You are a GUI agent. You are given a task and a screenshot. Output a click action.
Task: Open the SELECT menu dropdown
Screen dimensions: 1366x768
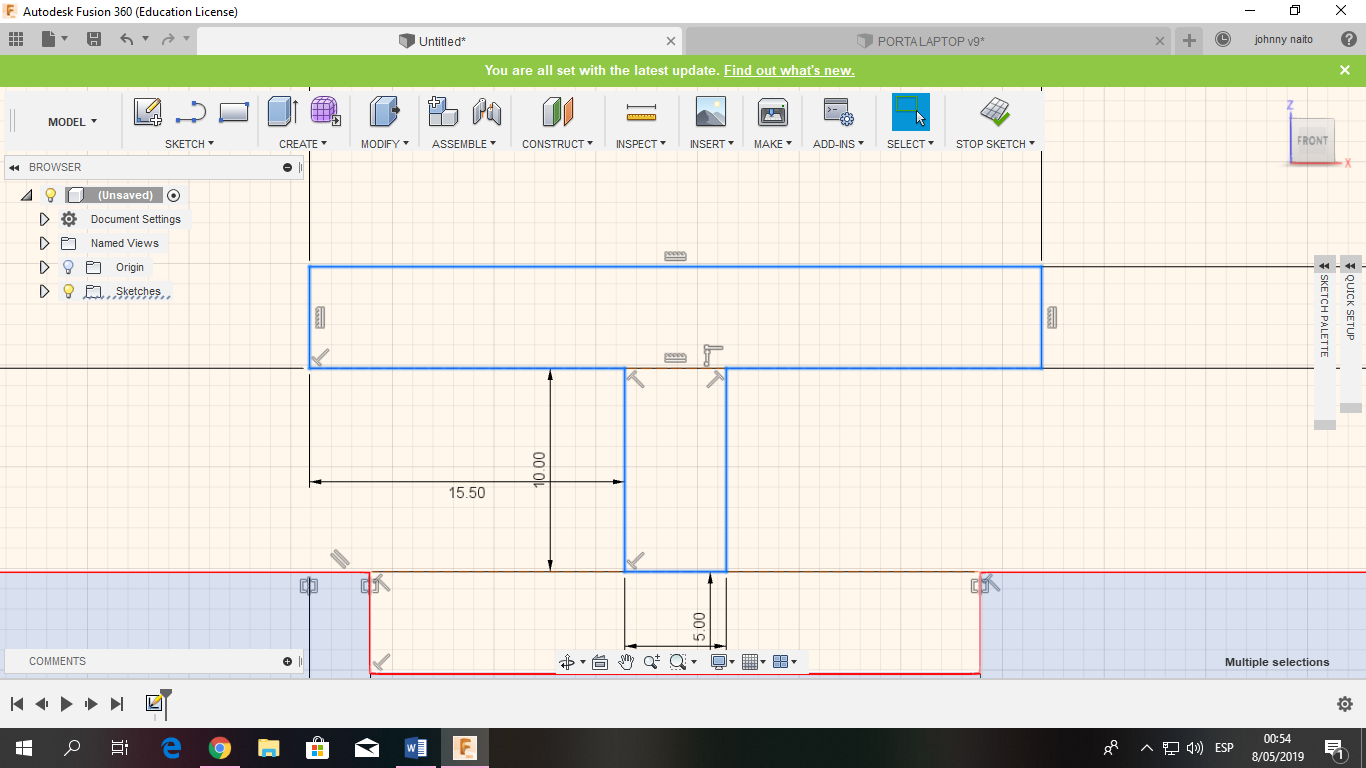[x=910, y=144]
